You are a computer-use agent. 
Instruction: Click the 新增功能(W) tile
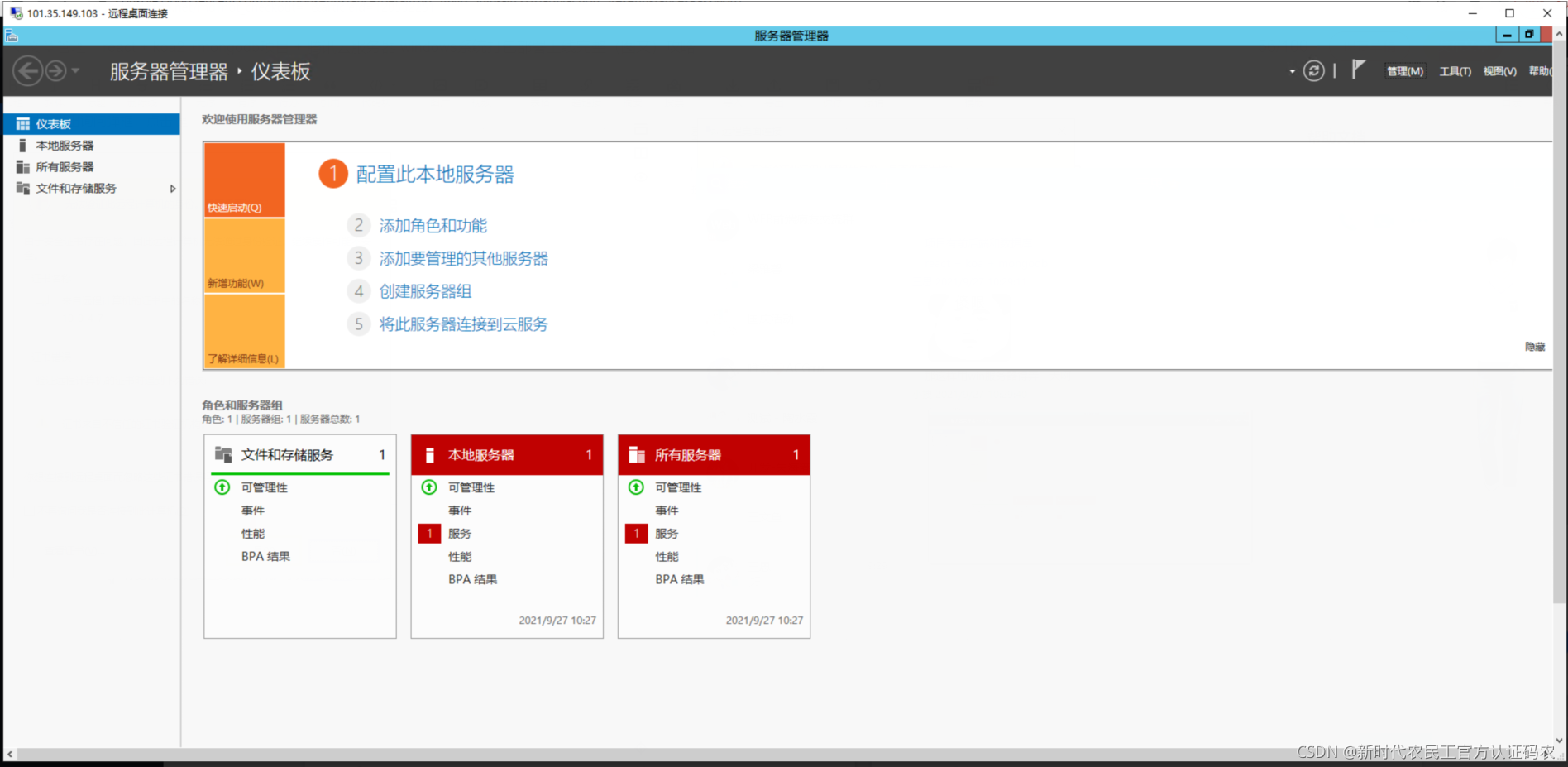click(x=245, y=256)
